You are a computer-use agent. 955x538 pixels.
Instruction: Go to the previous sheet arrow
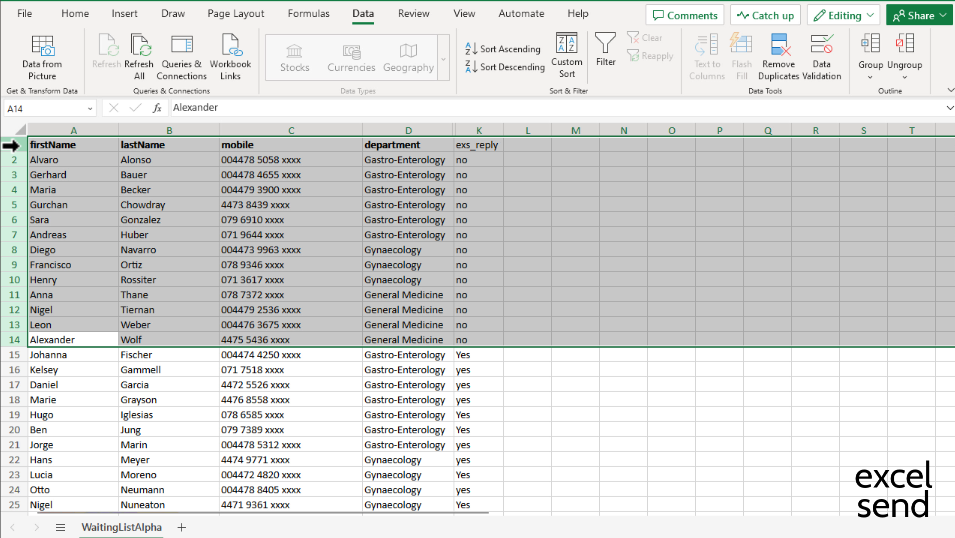pyautogui.click(x=13, y=528)
